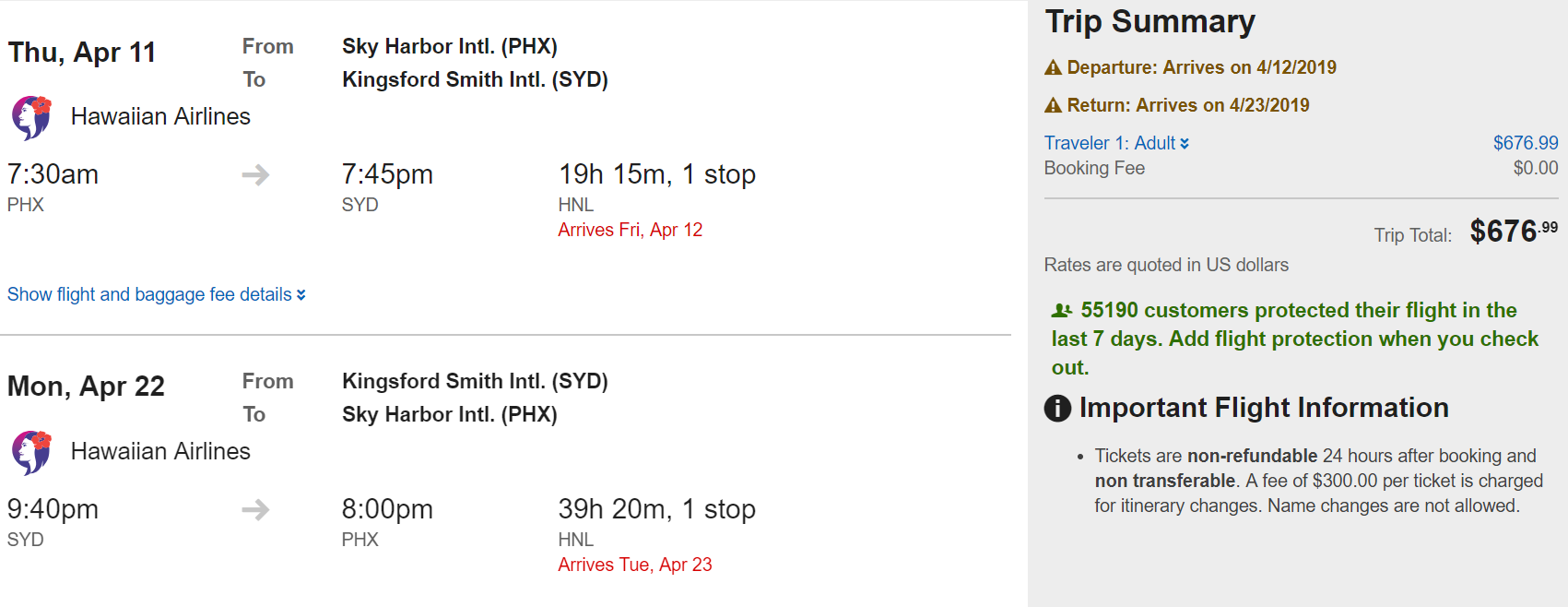1568x607 pixels.
Task: Click the Mon, Apr 22 return date heading
Action: tap(86, 387)
